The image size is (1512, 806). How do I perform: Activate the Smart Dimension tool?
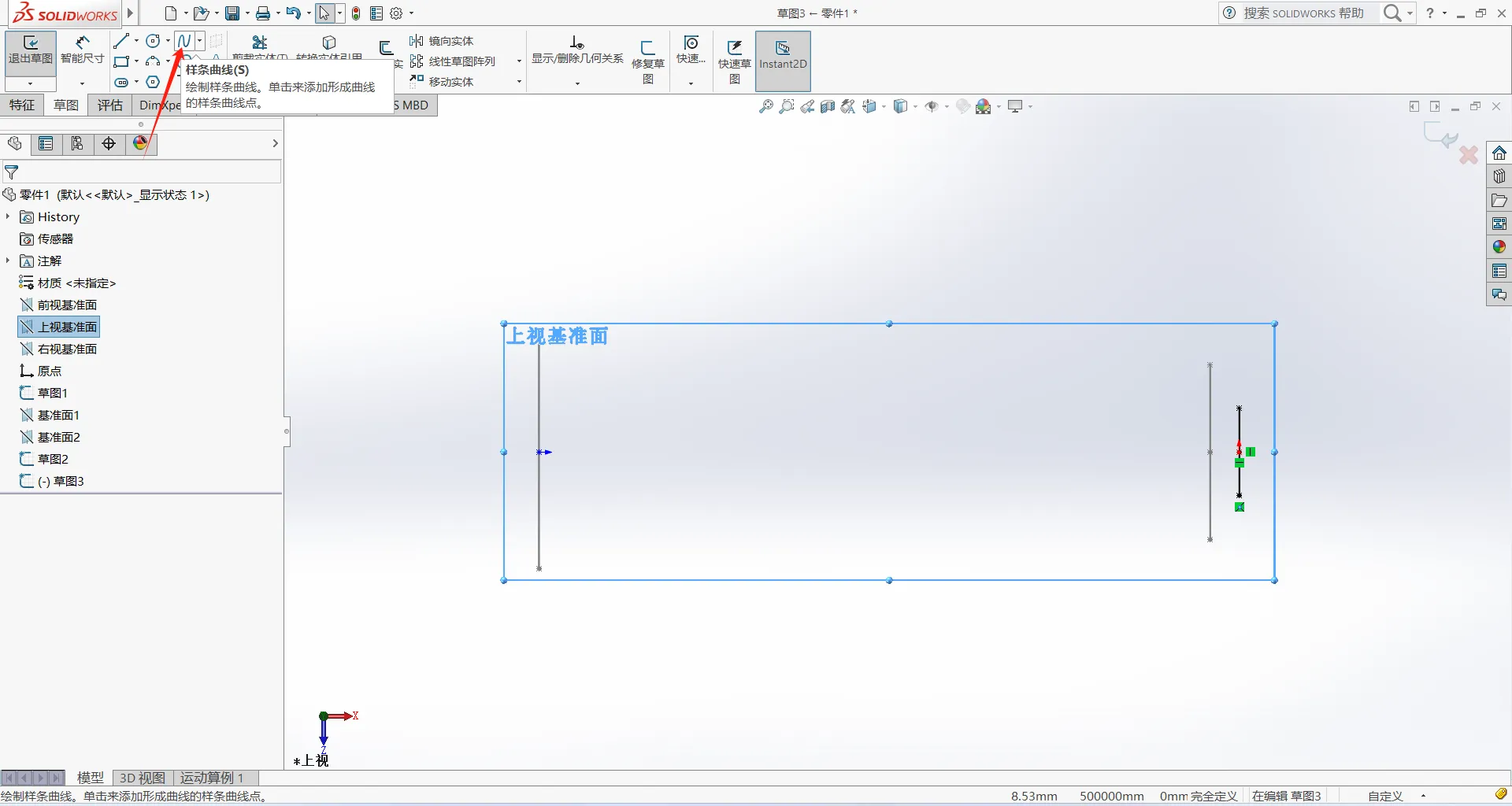tap(83, 52)
